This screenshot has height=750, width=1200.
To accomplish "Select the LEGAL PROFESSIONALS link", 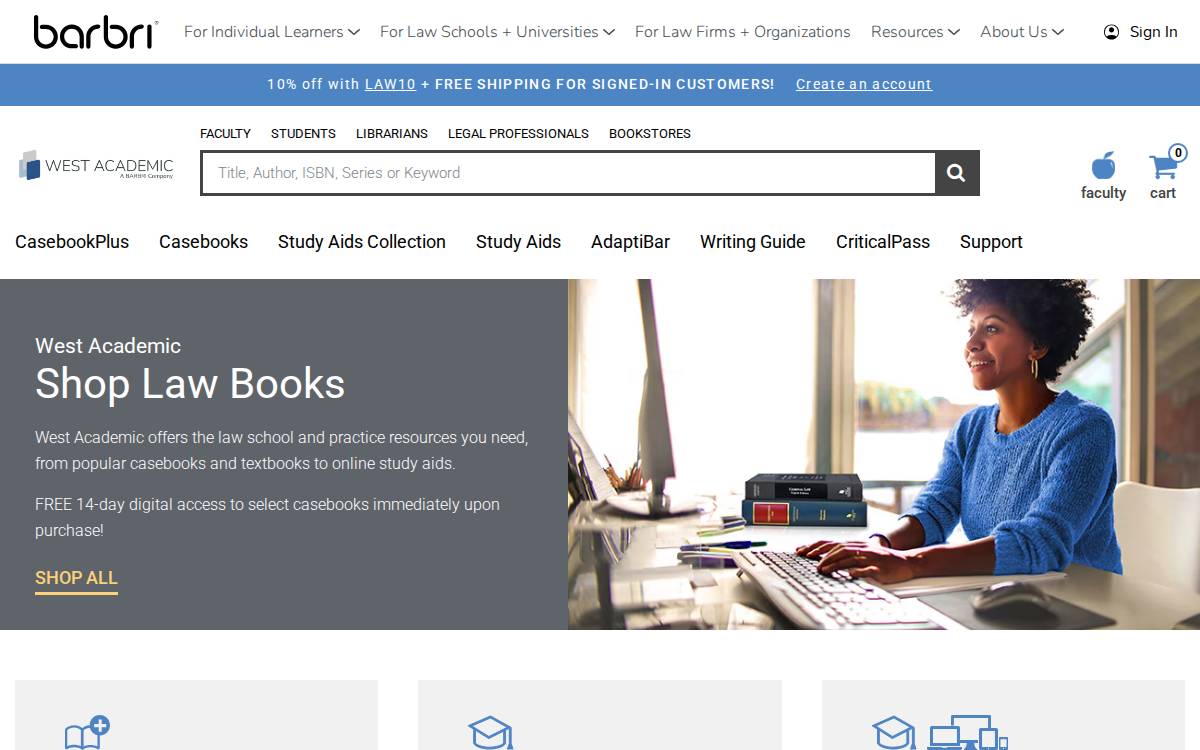I will coord(518,133).
